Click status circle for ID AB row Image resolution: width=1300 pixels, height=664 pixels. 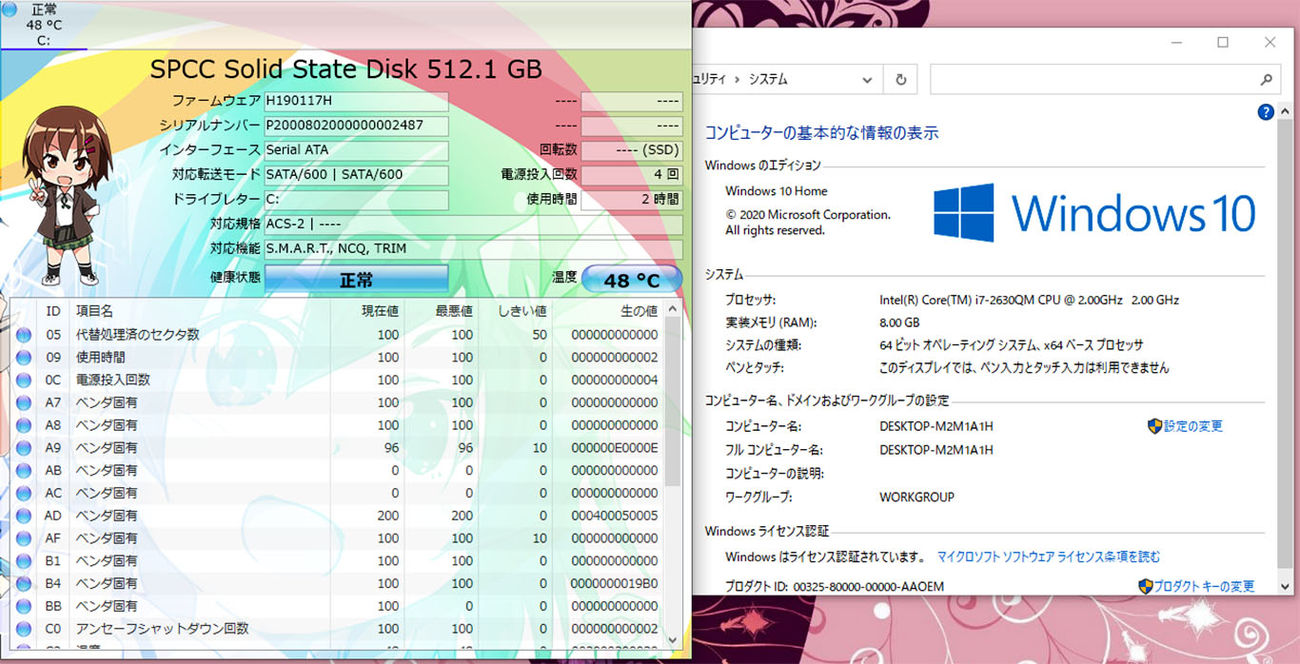pyautogui.click(x=24, y=471)
